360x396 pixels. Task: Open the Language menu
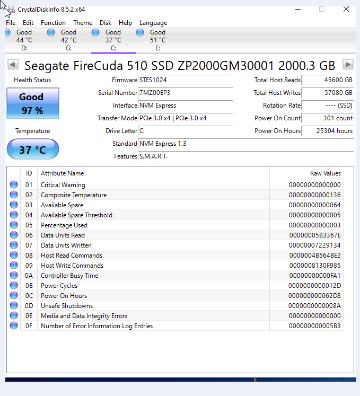pos(153,23)
